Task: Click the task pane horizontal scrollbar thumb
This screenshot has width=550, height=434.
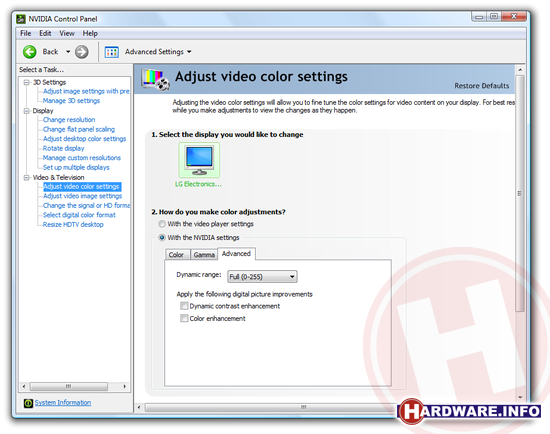Action: point(69,386)
